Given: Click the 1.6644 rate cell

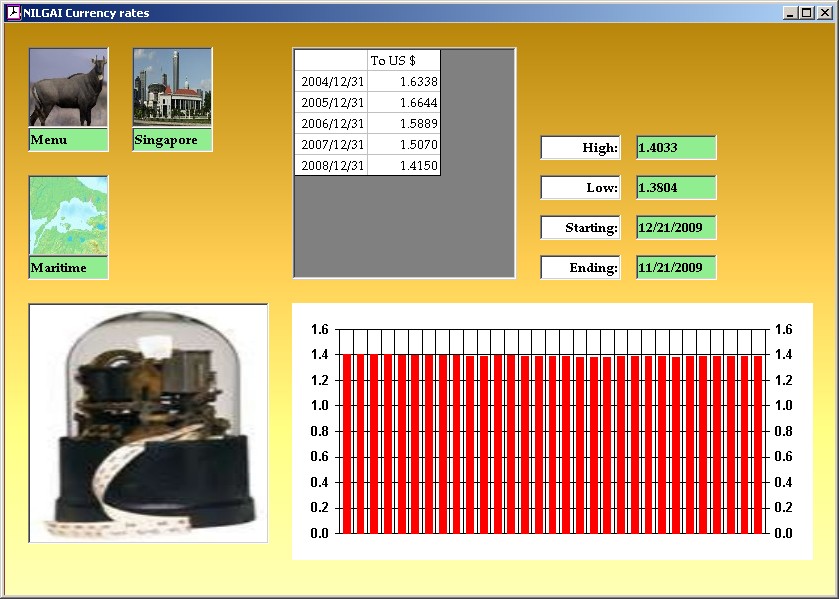Looking at the screenshot, I should click(x=403, y=103).
